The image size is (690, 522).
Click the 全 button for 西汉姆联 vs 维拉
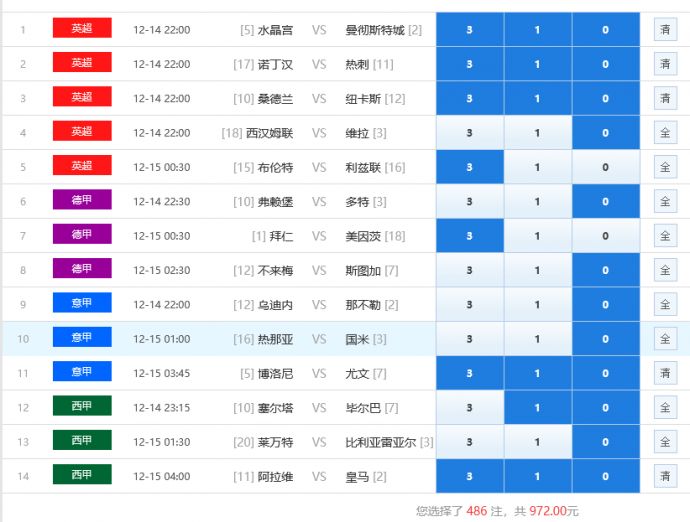(x=665, y=133)
